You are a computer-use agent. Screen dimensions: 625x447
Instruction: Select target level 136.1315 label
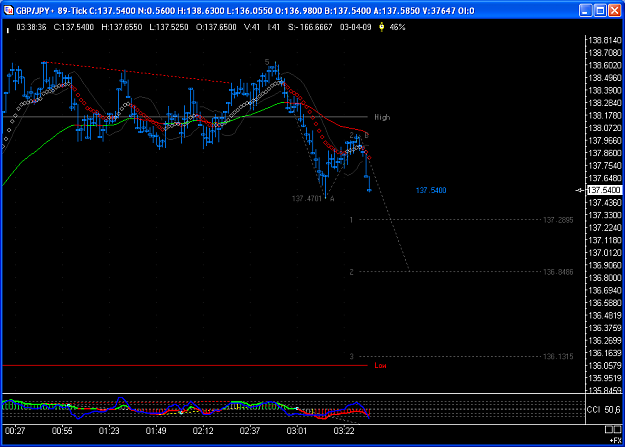[x=558, y=356]
